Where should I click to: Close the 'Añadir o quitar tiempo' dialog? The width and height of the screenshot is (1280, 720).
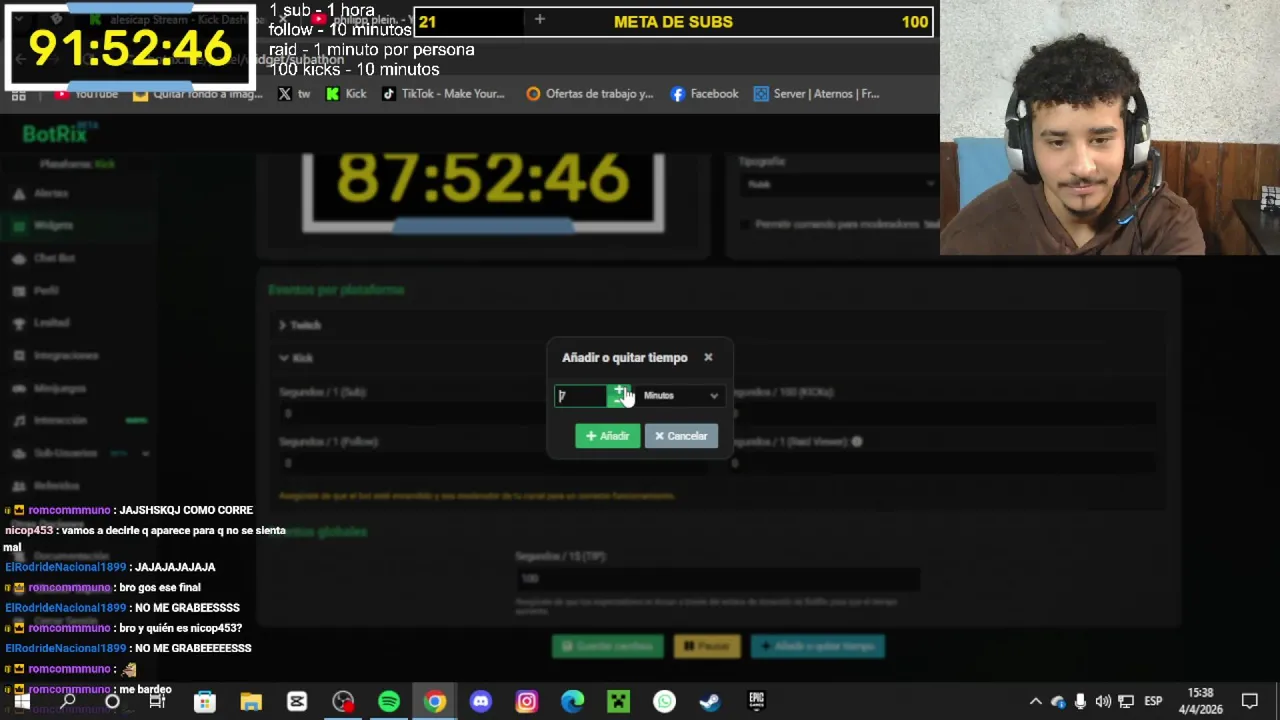point(708,357)
